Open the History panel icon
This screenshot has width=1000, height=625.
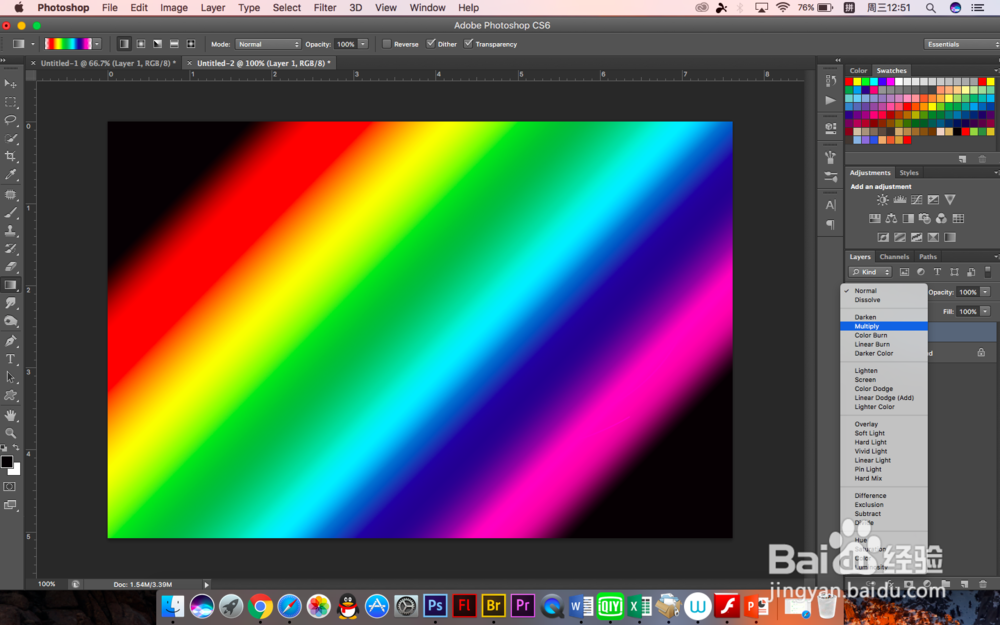coord(830,80)
